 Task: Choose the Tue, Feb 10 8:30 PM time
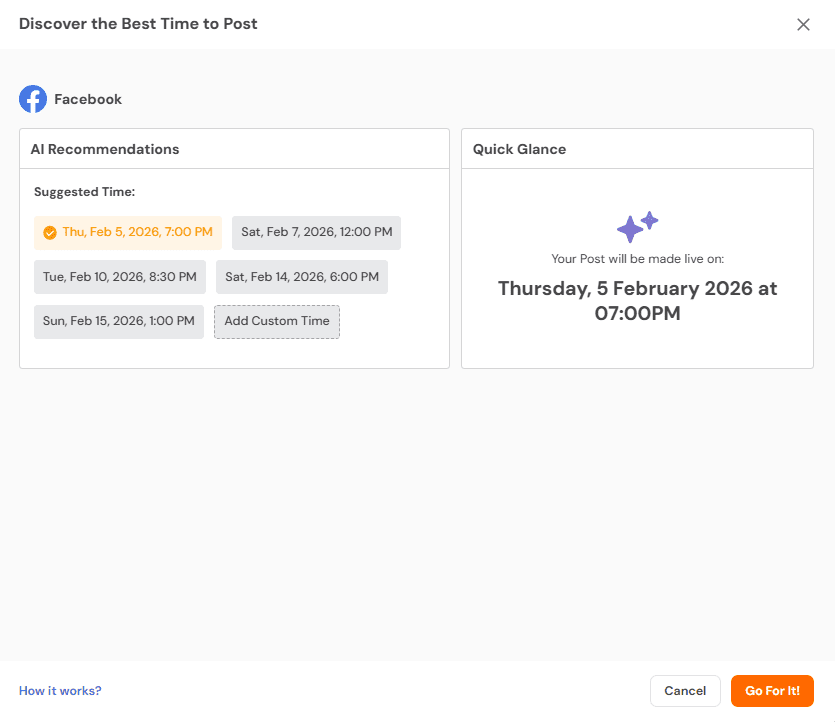(x=119, y=277)
